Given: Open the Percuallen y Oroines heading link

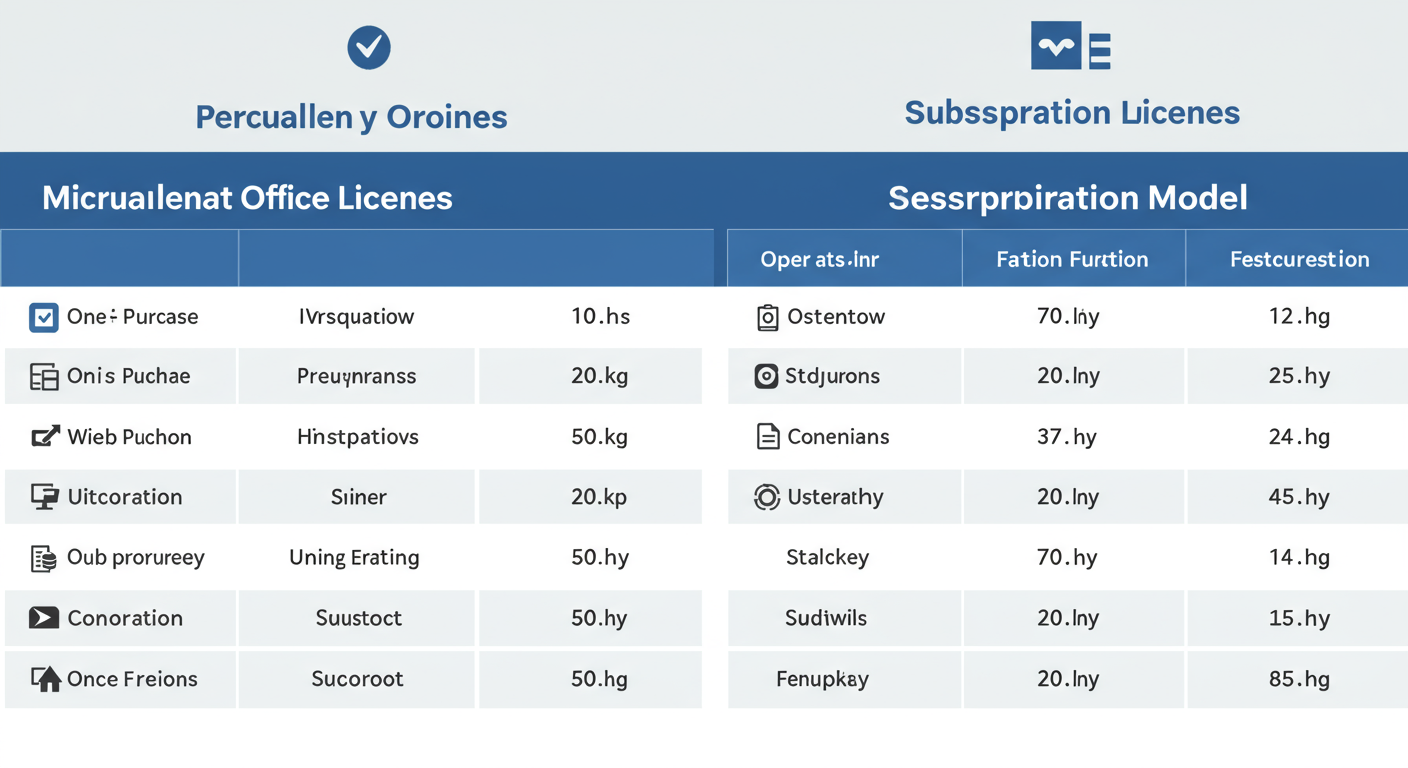Looking at the screenshot, I should 351,117.
